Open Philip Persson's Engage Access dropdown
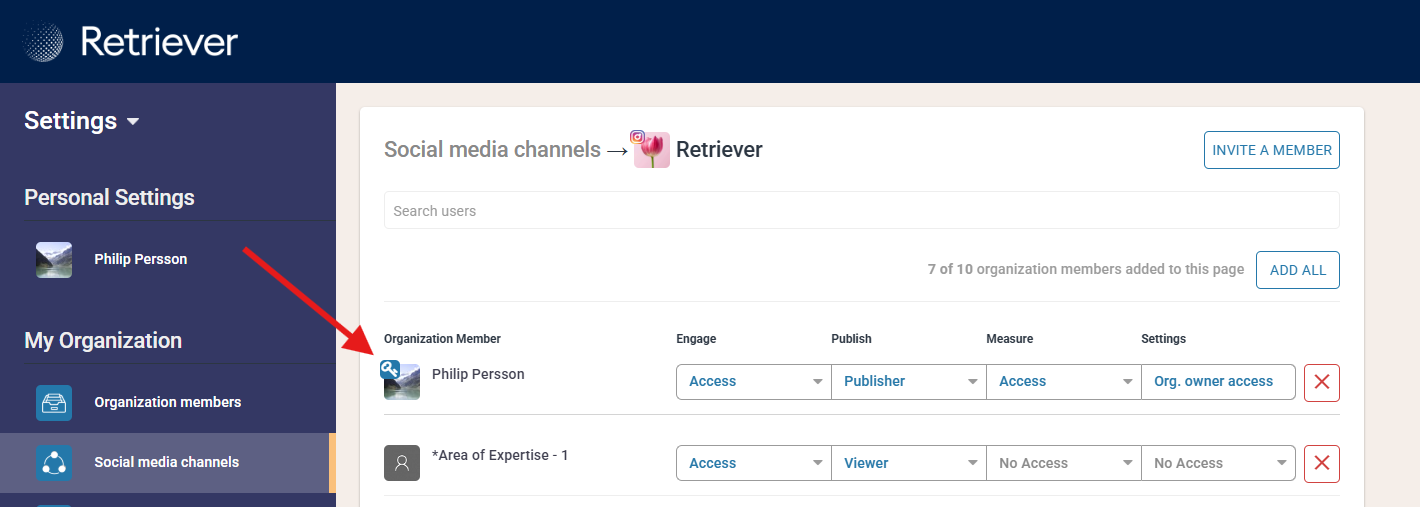This screenshot has width=1420, height=507. point(754,382)
